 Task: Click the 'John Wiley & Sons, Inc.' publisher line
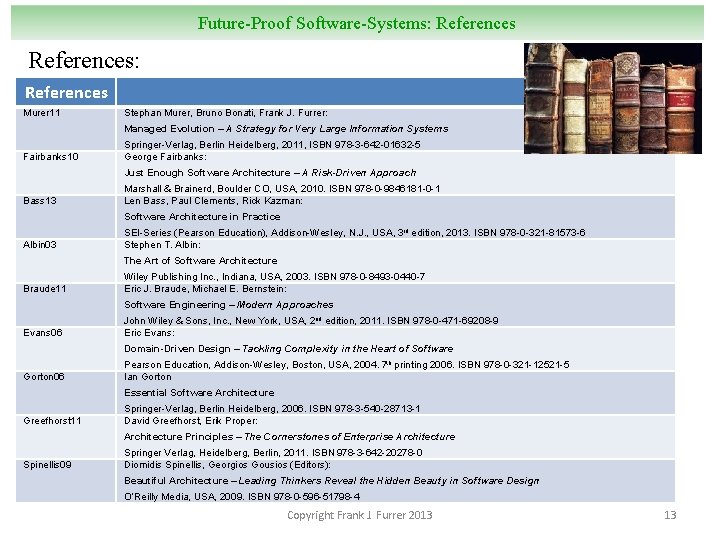point(311,321)
